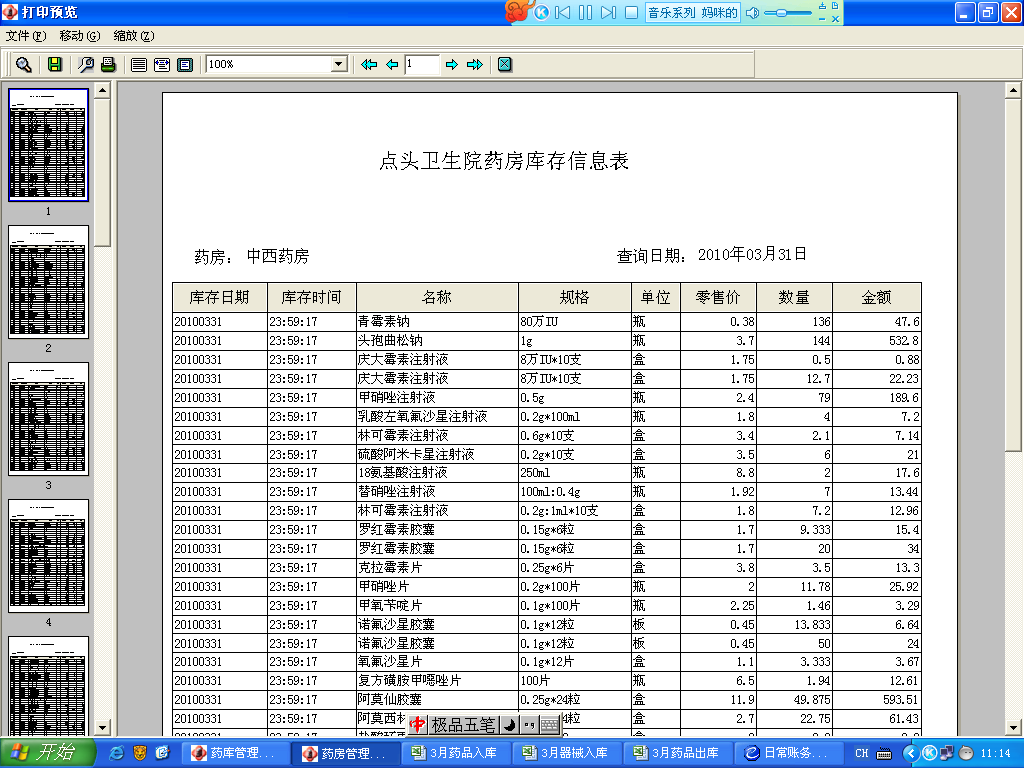The height and width of the screenshot is (768, 1024).
Task: Go to last page double-right arrow
Action: [x=475, y=65]
